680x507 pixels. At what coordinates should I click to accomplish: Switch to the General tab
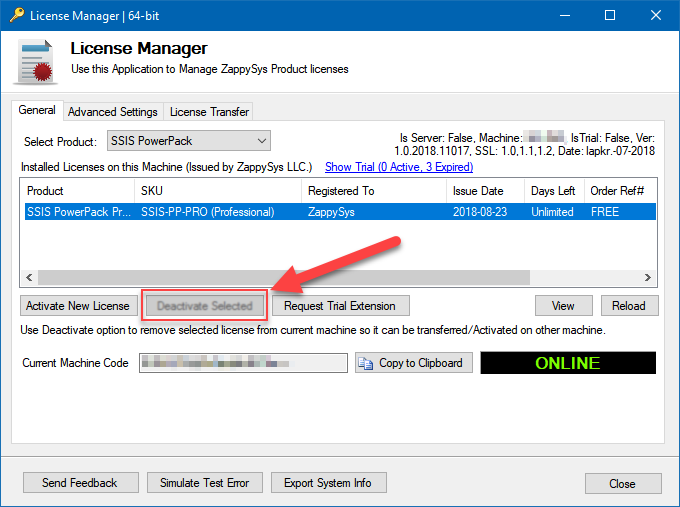pyautogui.click(x=37, y=110)
